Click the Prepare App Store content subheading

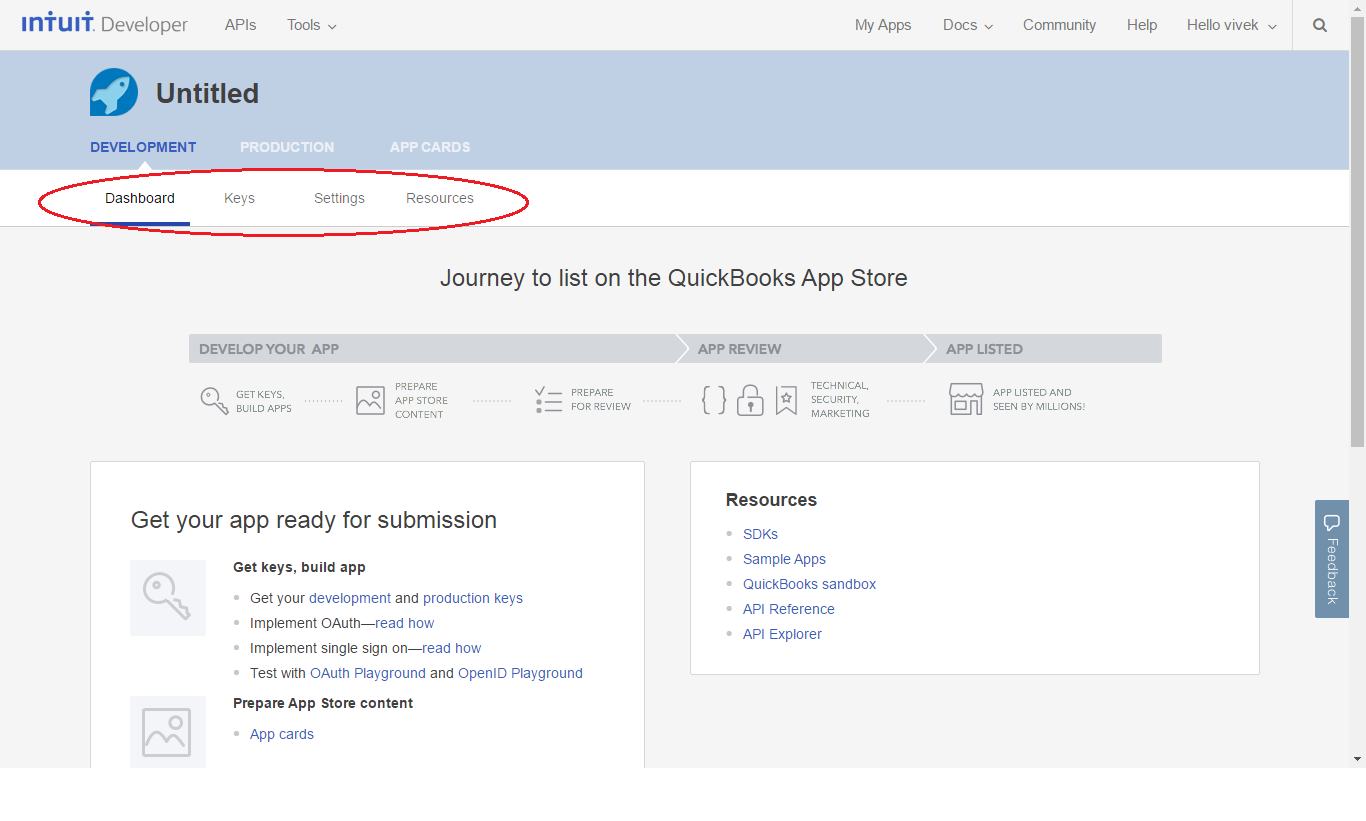pyautogui.click(x=323, y=703)
